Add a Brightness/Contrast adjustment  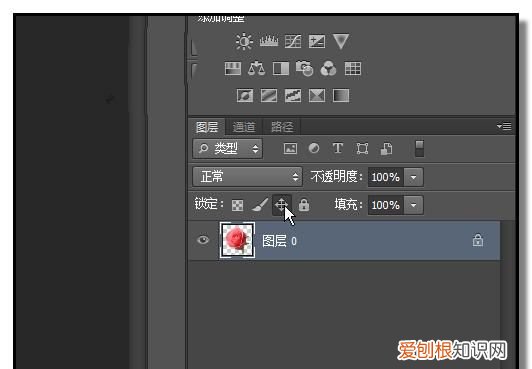coord(244,42)
